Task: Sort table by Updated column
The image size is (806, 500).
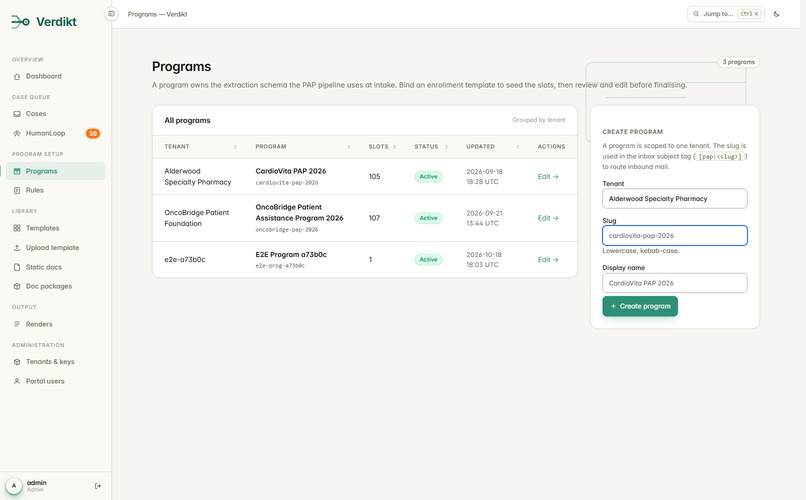Action: click(492, 147)
